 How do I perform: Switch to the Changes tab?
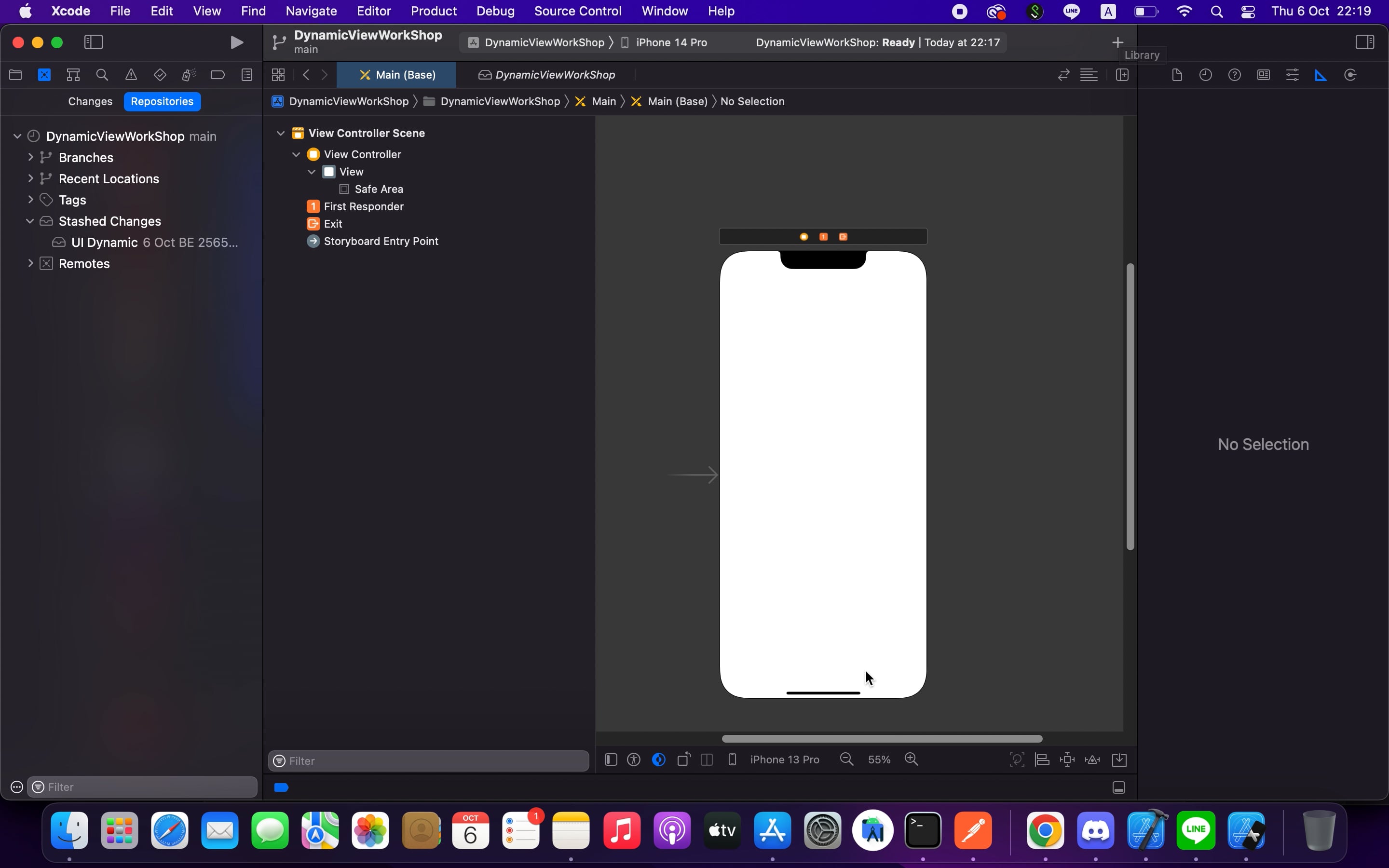coord(90,102)
